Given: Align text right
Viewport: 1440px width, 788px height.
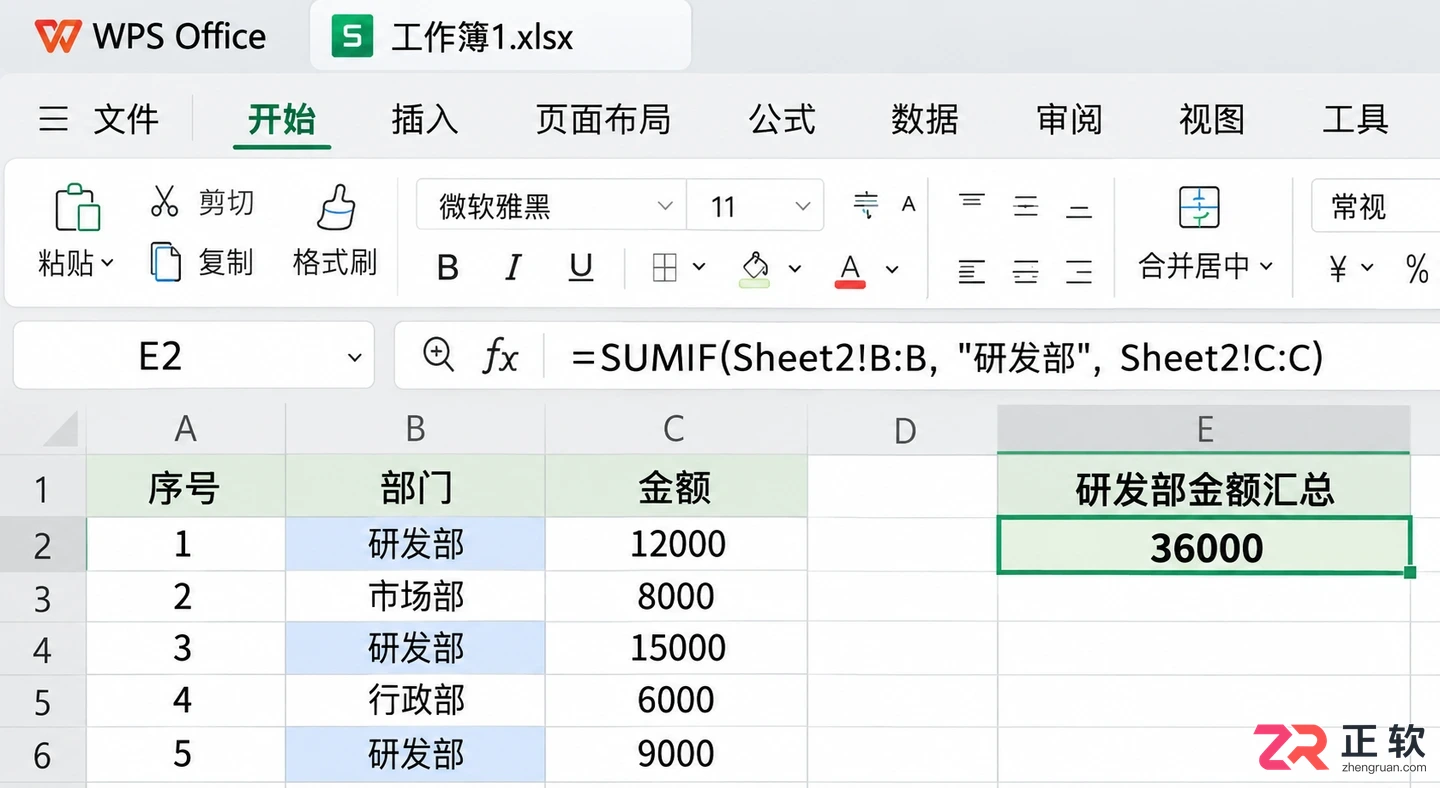Looking at the screenshot, I should click(x=1079, y=271).
